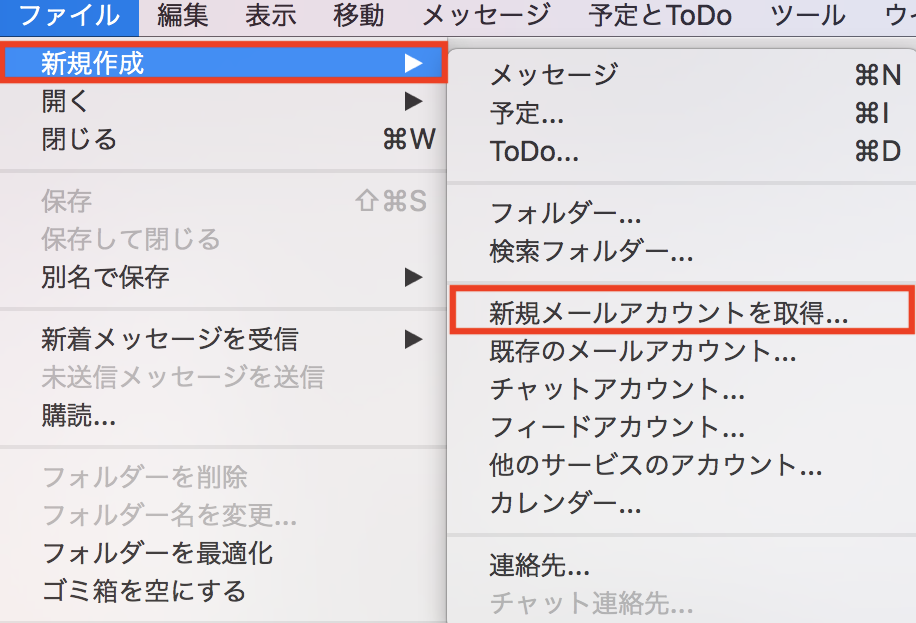The height and width of the screenshot is (623, 916).
Task: Select 既存のメールアカウント option
Action: (x=642, y=351)
